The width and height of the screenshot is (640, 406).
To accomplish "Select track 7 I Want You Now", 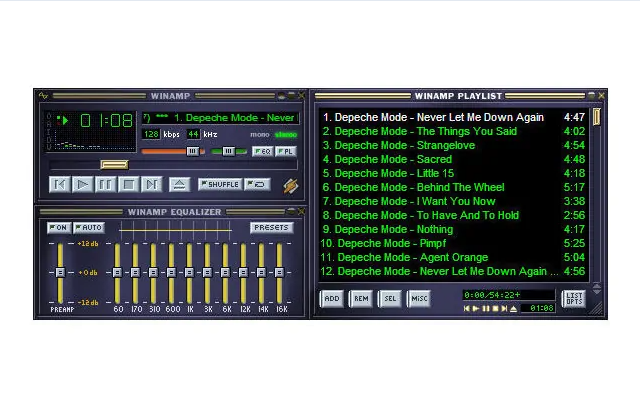I will [x=453, y=201].
